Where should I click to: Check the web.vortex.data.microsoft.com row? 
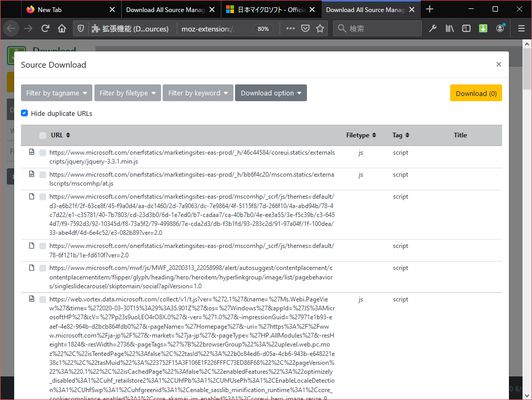point(43,300)
